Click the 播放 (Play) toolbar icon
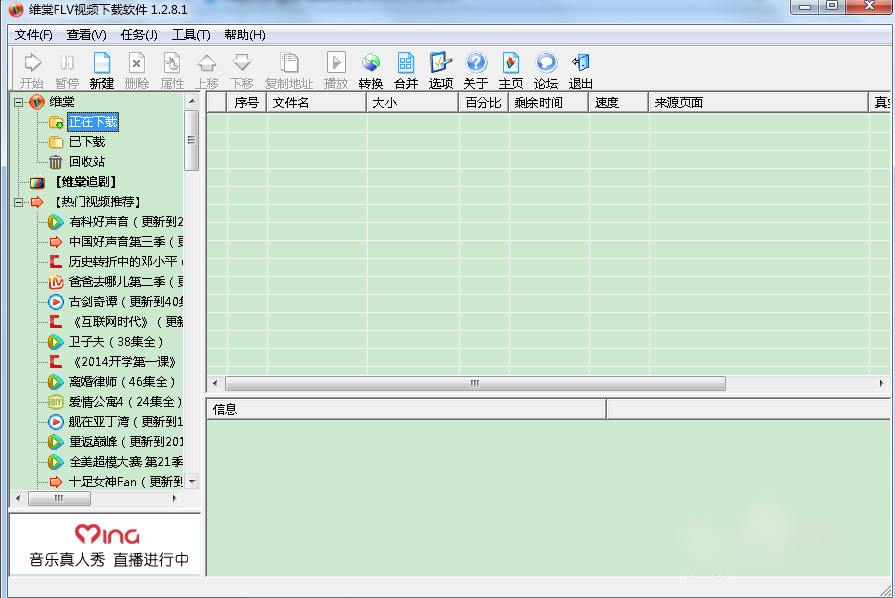Viewport: 895px width, 598px height. [x=335, y=66]
